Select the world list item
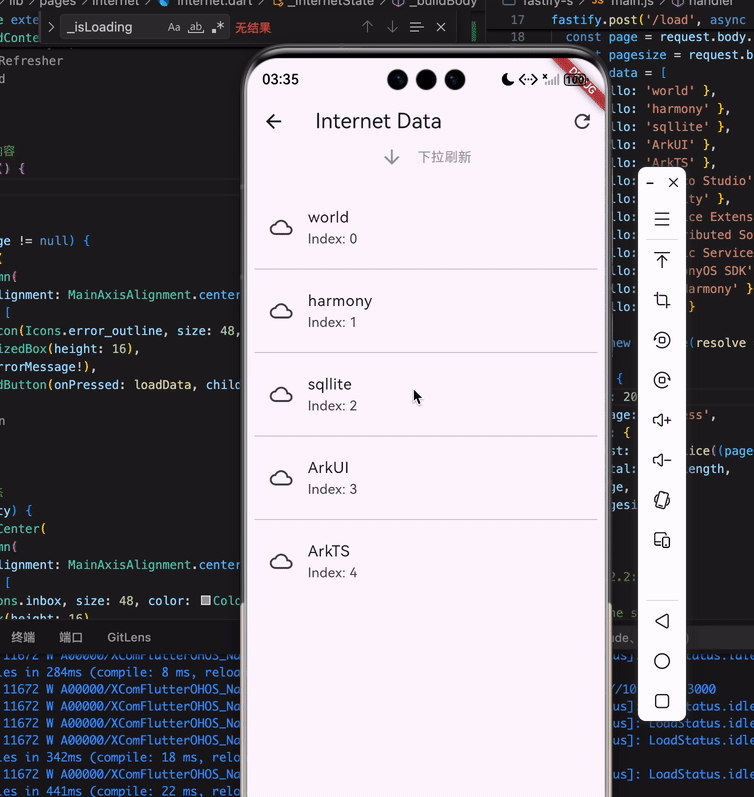The width and height of the screenshot is (754, 797). pyautogui.click(x=426, y=228)
